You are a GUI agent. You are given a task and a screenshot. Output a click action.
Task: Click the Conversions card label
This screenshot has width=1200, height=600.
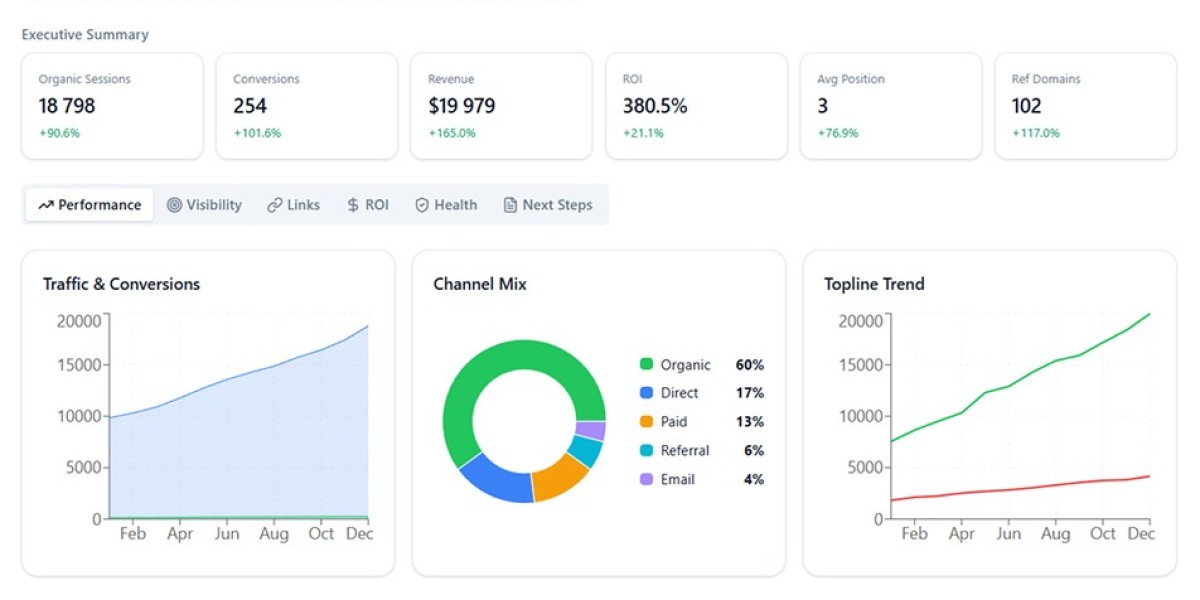point(266,79)
